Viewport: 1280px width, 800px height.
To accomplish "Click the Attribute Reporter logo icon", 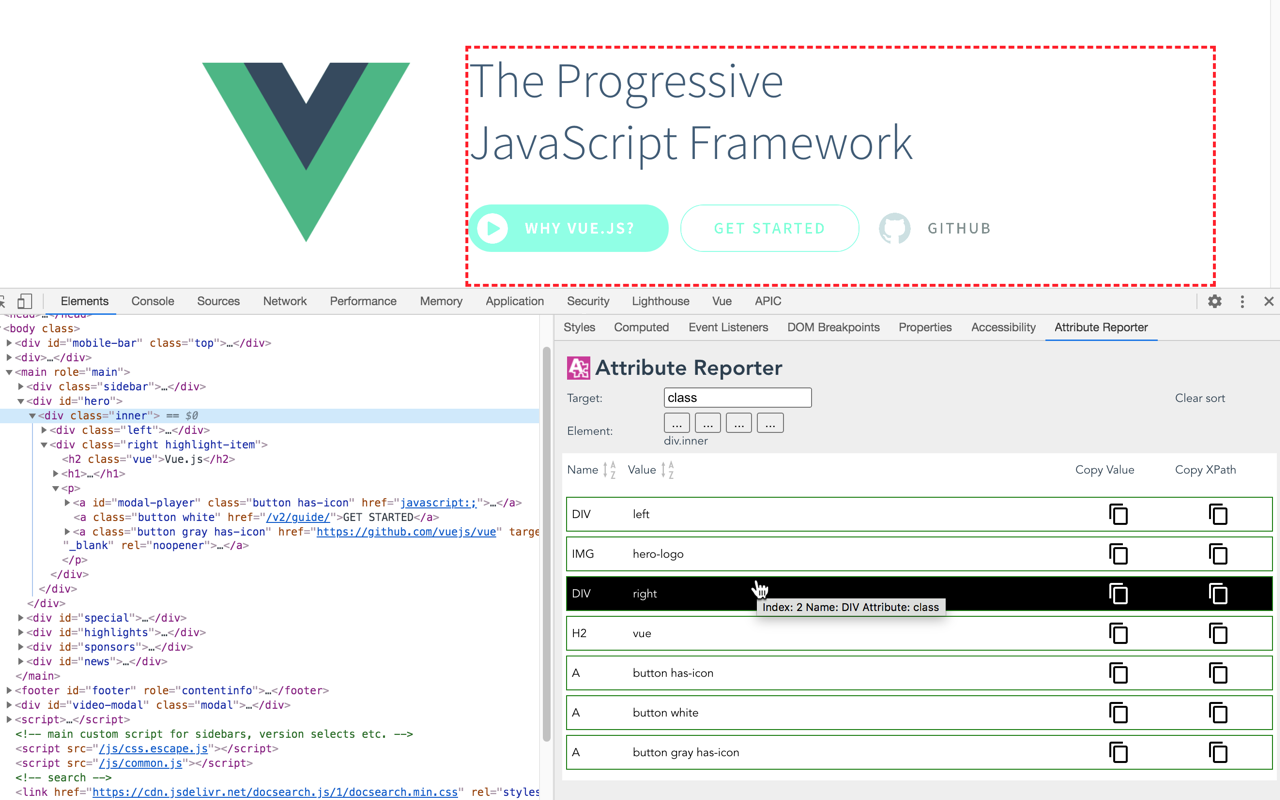I will 578,368.
